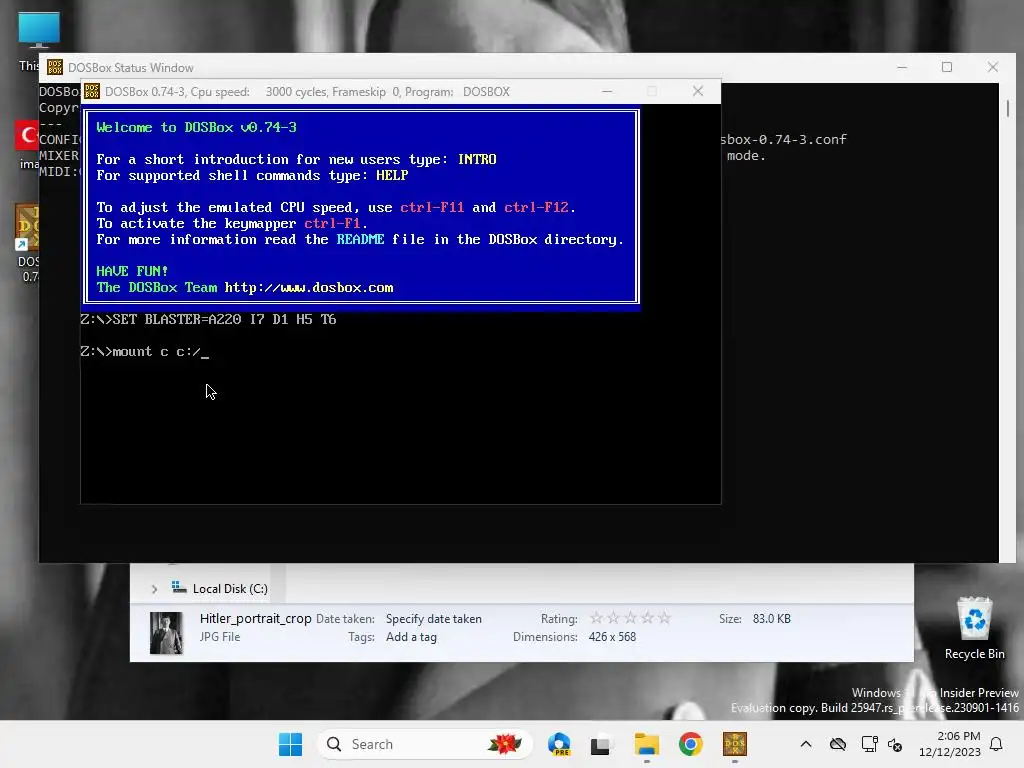Click the SET BLASTER=A220 line
1024x768 pixels.
click(x=208, y=319)
